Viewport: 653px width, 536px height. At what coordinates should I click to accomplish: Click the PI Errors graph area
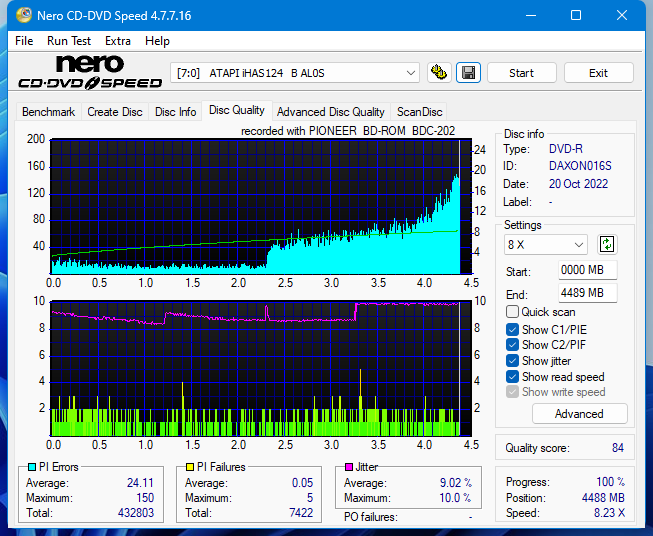(x=261, y=207)
